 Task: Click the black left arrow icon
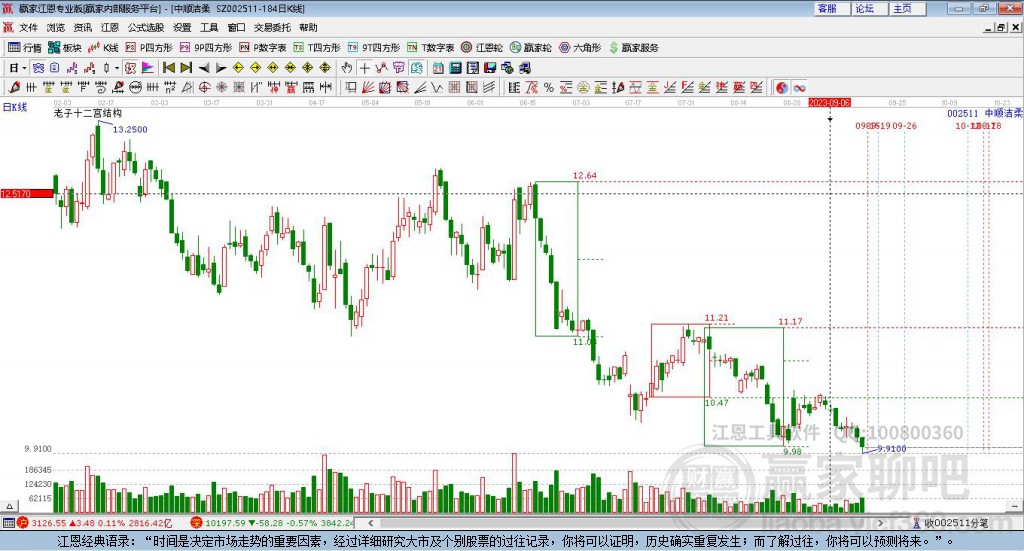(x=204, y=68)
